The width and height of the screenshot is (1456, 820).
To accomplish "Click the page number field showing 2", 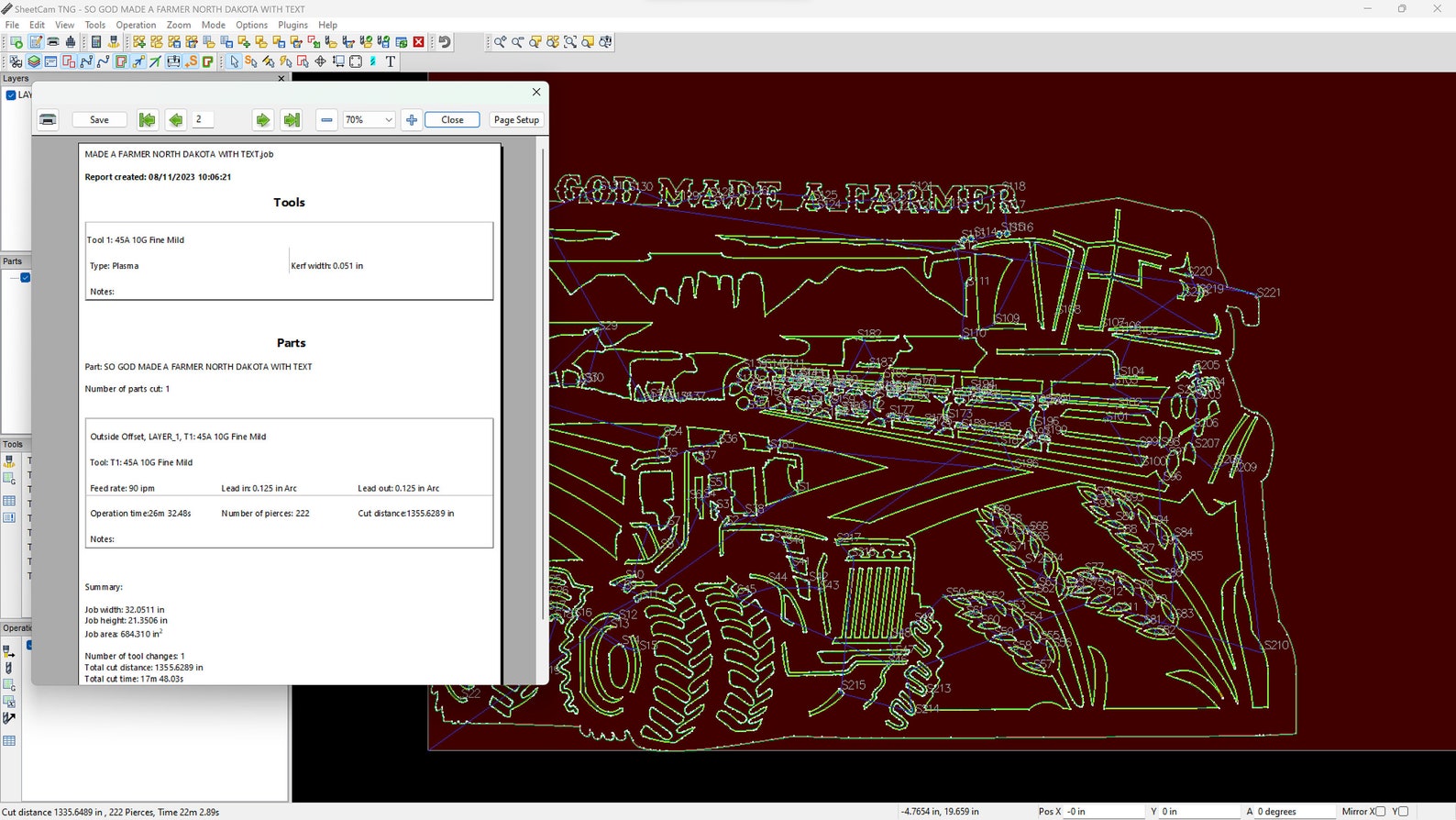I will click(x=203, y=120).
